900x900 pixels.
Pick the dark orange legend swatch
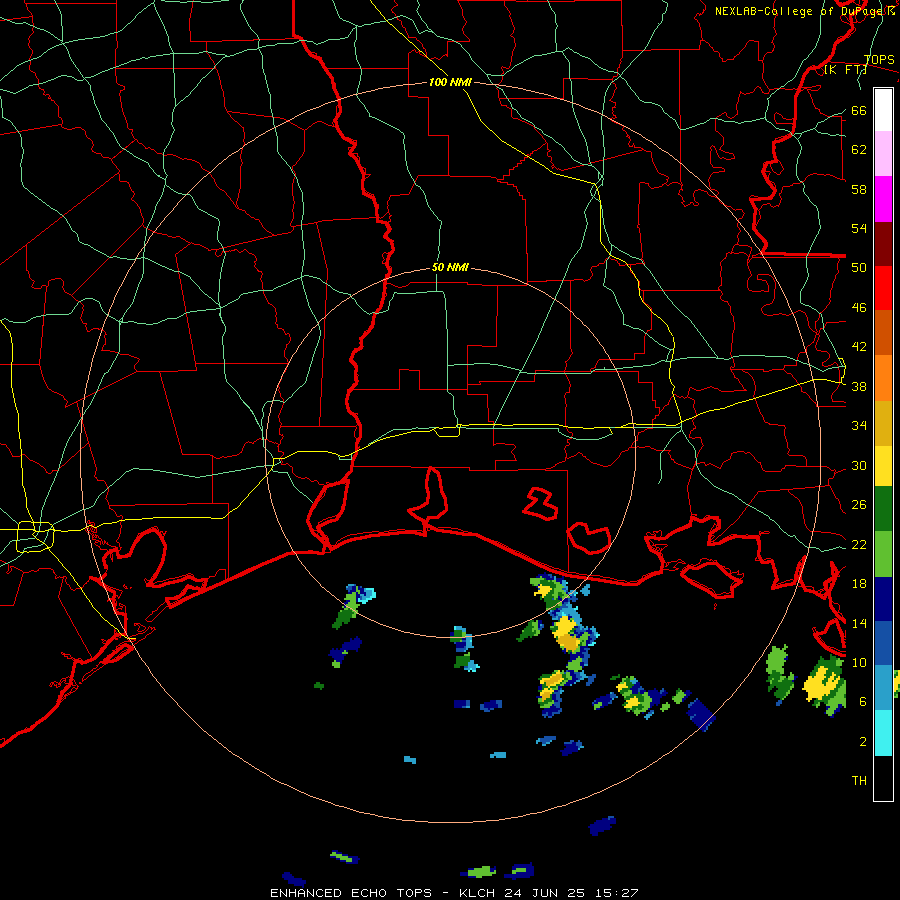coord(883,333)
